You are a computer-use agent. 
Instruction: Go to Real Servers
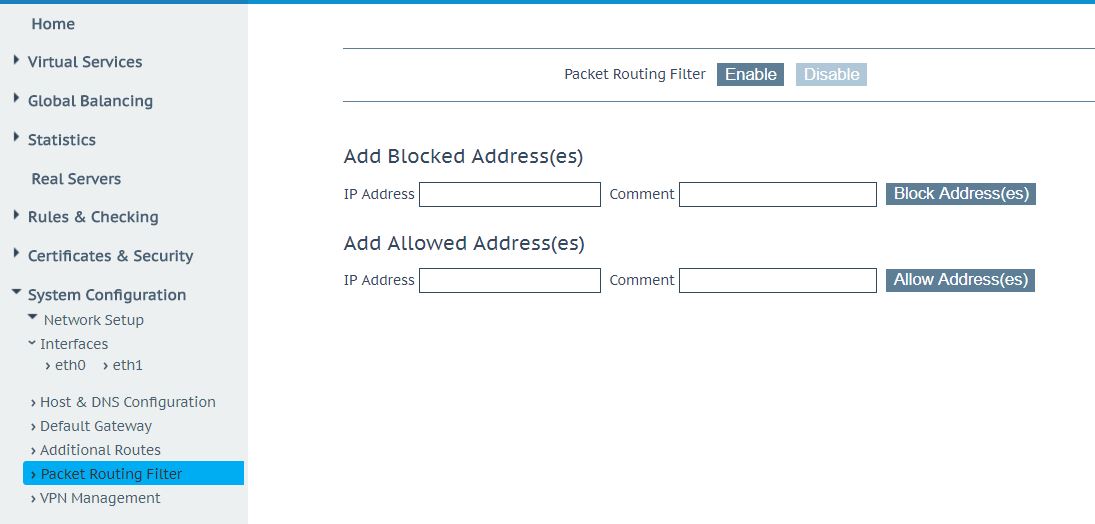(76, 179)
